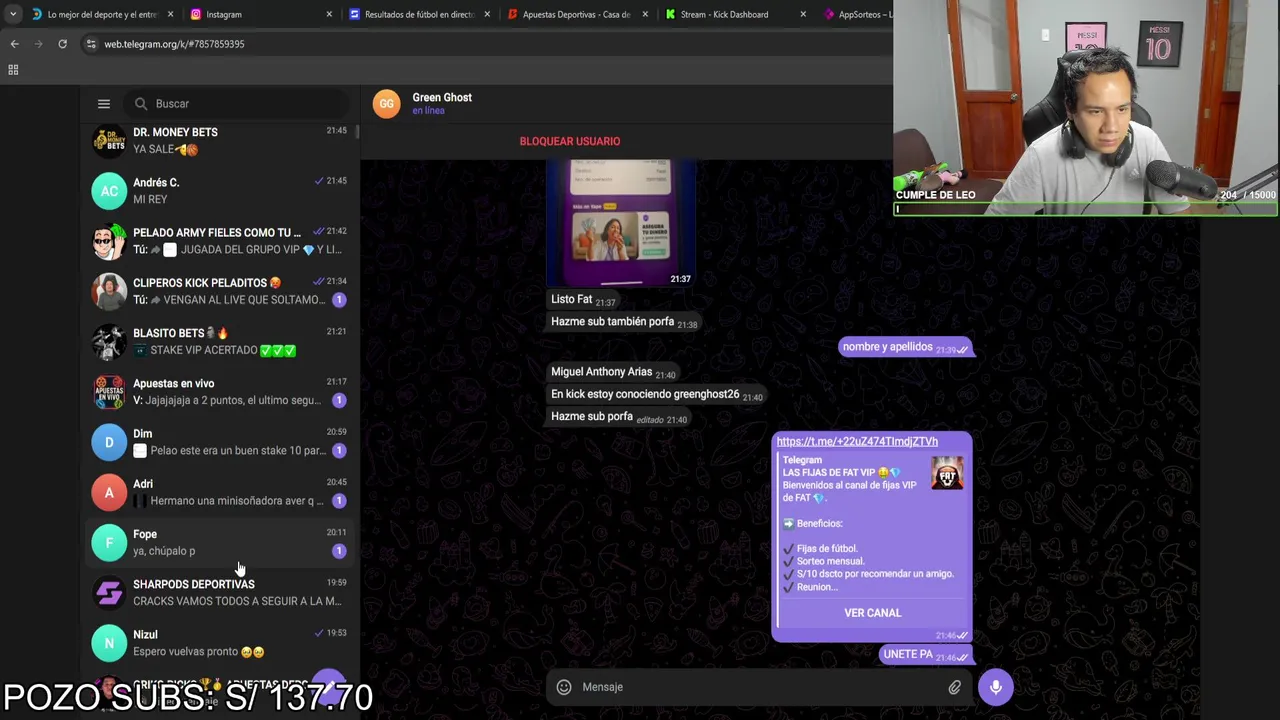Screen dimensions: 1280x720
Task: Open the tab search dropdown arrow
Action: [x=12, y=14]
